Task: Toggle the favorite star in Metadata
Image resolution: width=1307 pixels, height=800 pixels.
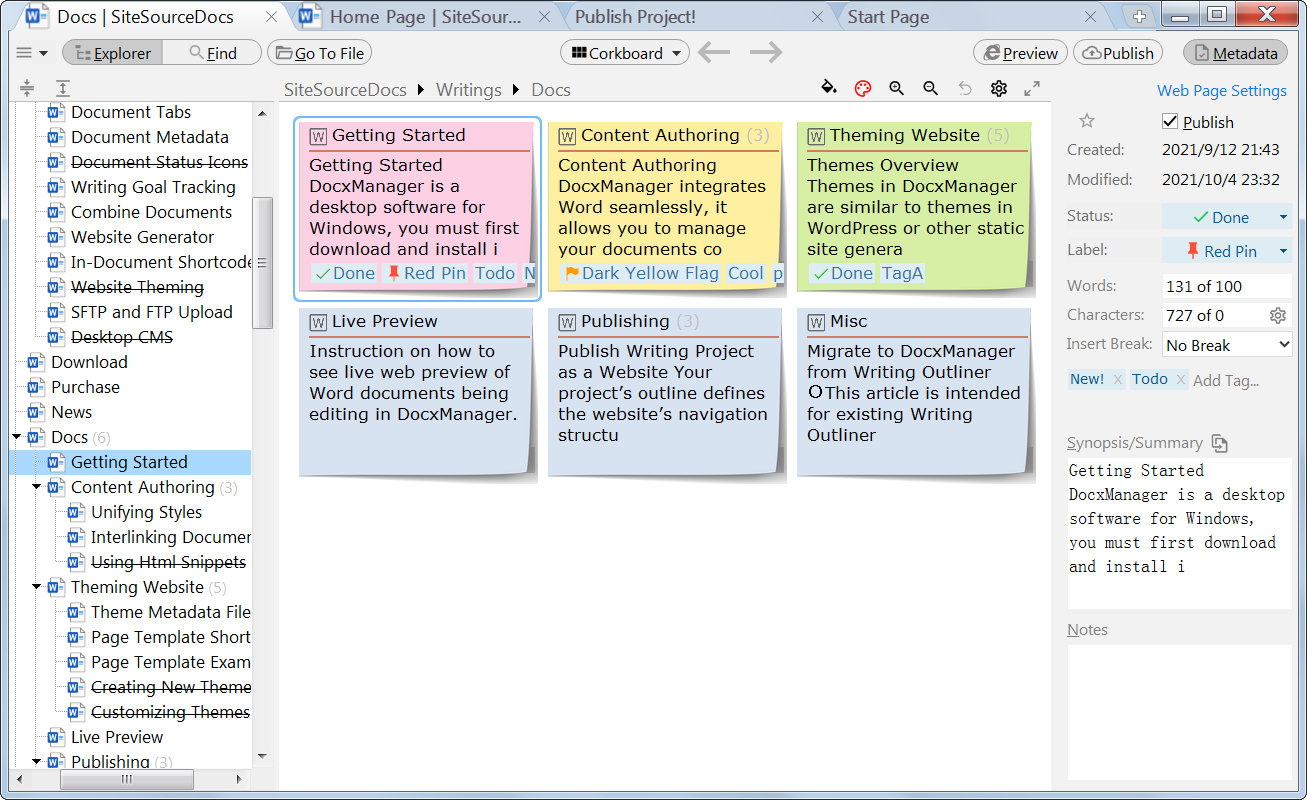Action: tap(1087, 121)
